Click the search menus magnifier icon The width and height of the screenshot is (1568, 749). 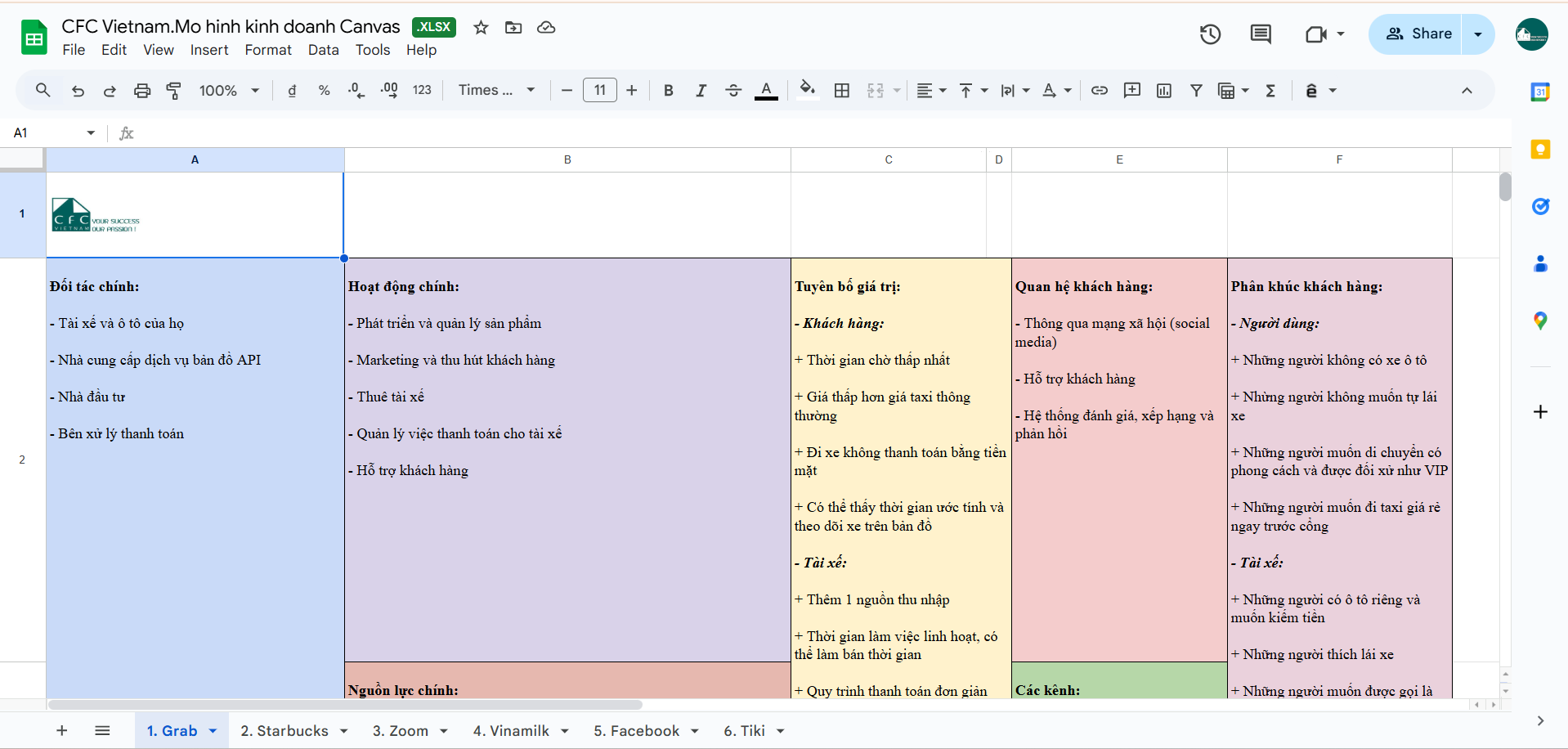click(43, 91)
